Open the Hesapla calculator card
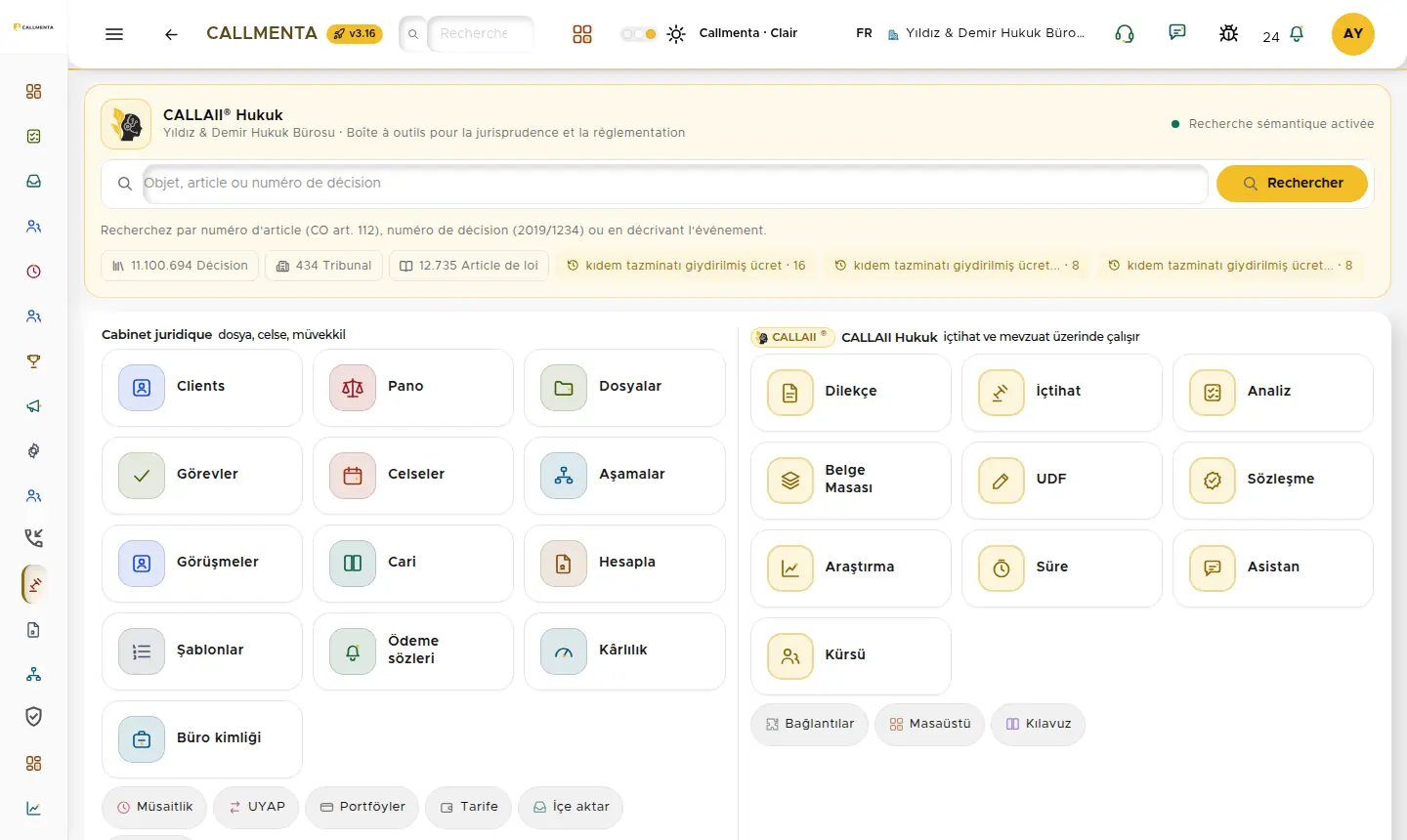 (624, 564)
